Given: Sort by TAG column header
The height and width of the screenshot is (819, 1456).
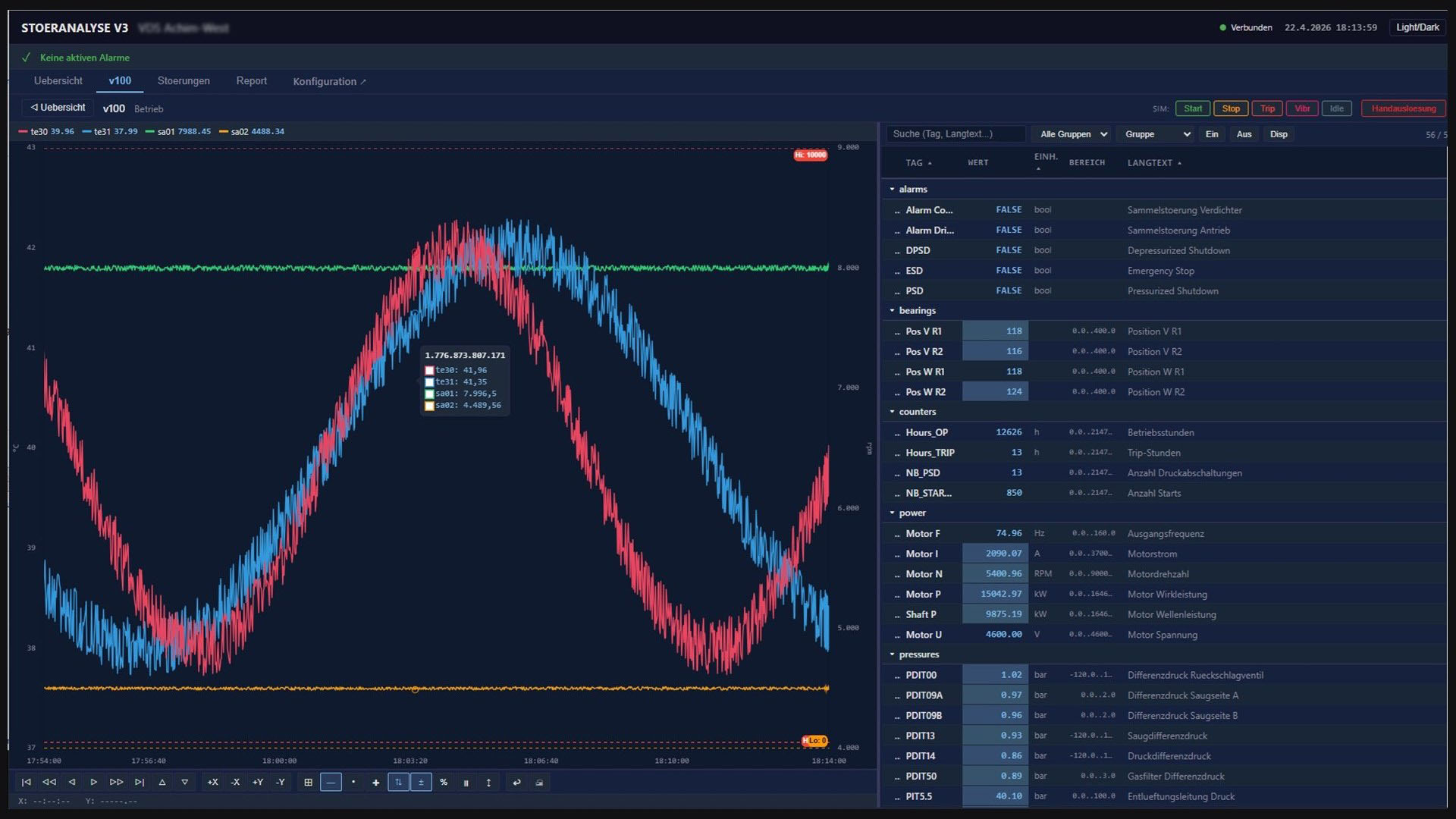Looking at the screenshot, I should (x=918, y=163).
